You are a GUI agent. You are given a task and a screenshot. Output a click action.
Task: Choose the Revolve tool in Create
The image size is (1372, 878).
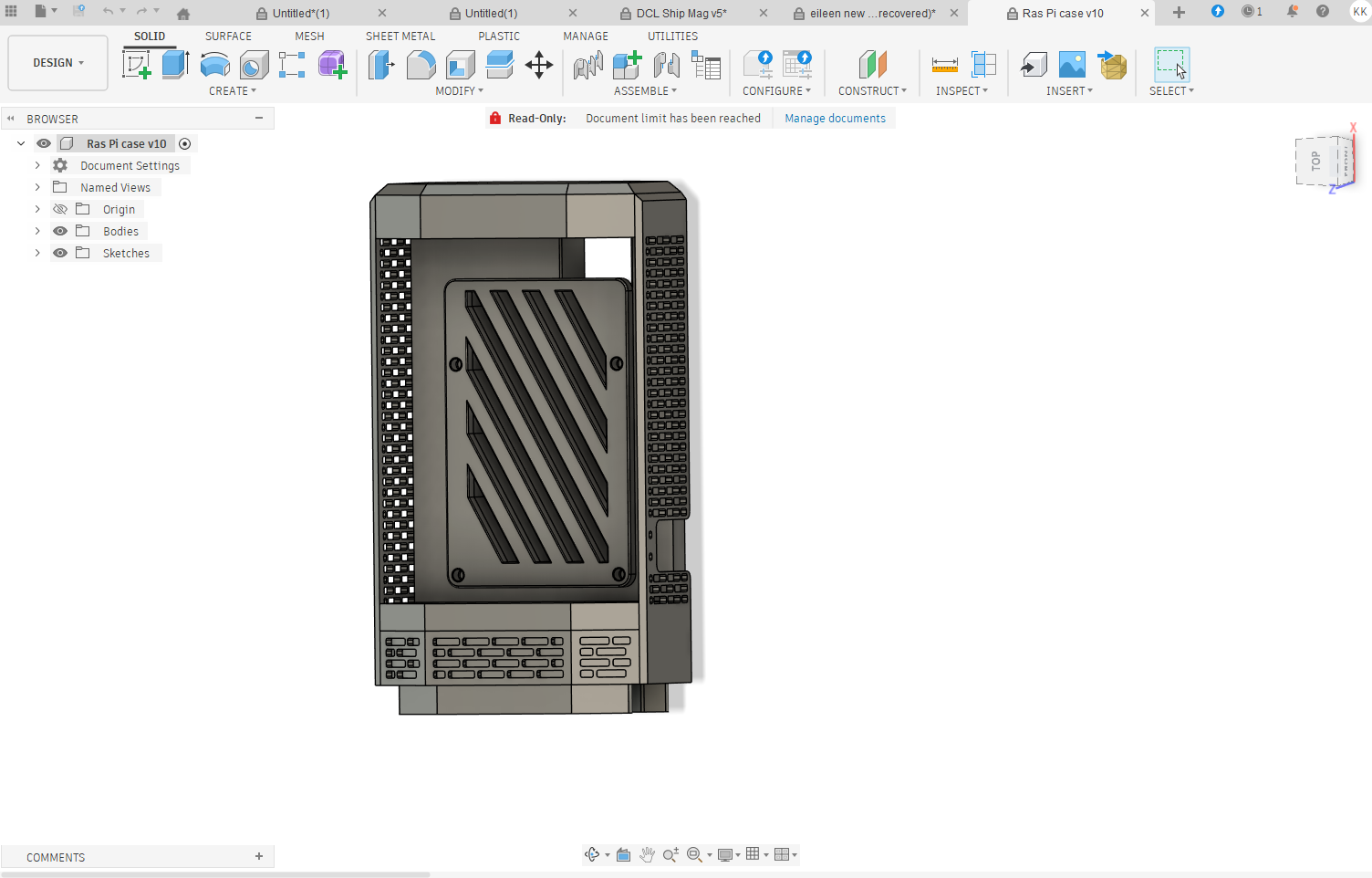click(x=214, y=65)
